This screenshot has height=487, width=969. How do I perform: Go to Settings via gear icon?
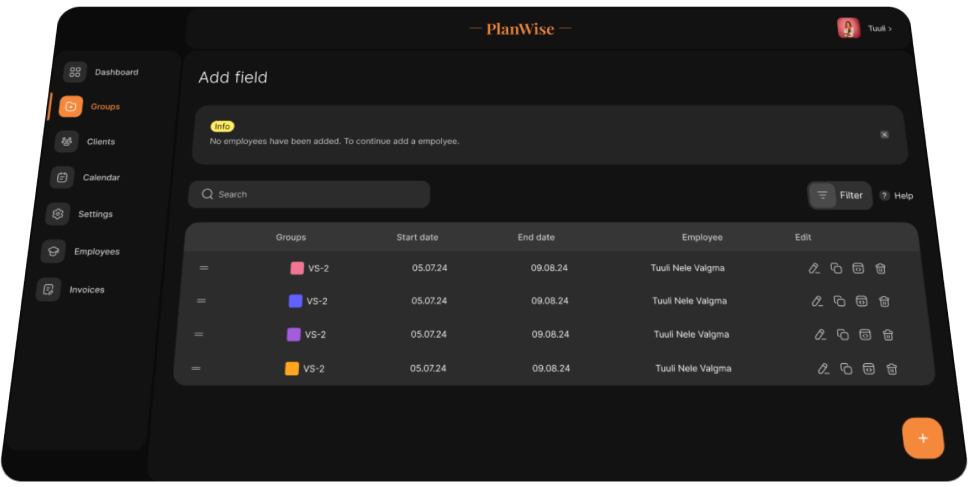click(x=58, y=214)
